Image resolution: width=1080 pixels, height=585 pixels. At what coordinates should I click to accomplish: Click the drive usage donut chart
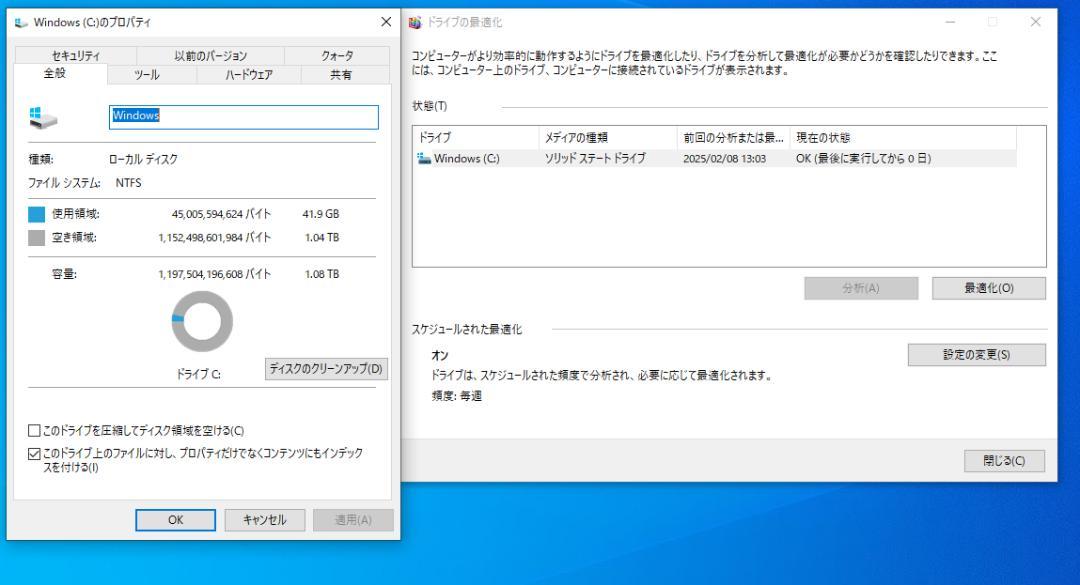pos(202,321)
